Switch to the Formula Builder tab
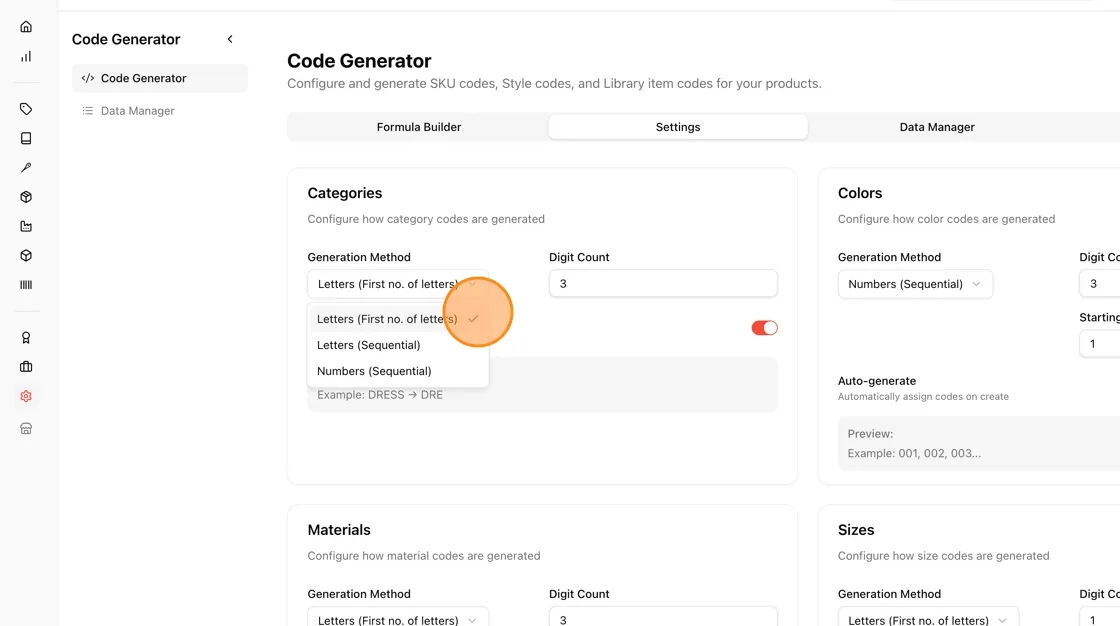 click(x=419, y=127)
